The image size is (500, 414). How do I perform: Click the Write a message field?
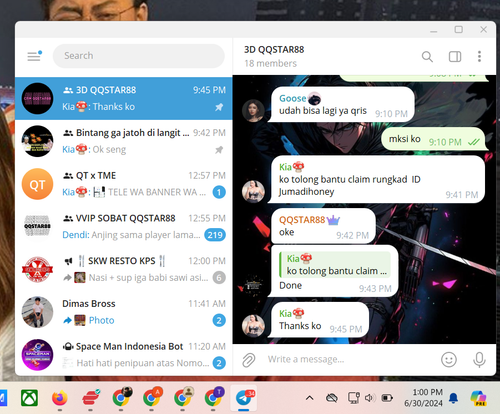350,359
